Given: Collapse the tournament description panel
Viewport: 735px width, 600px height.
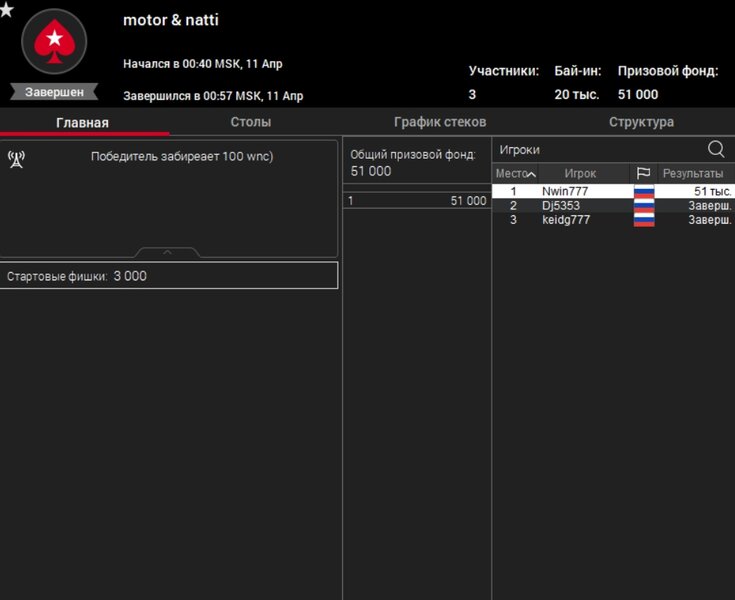Looking at the screenshot, I should tap(168, 253).
